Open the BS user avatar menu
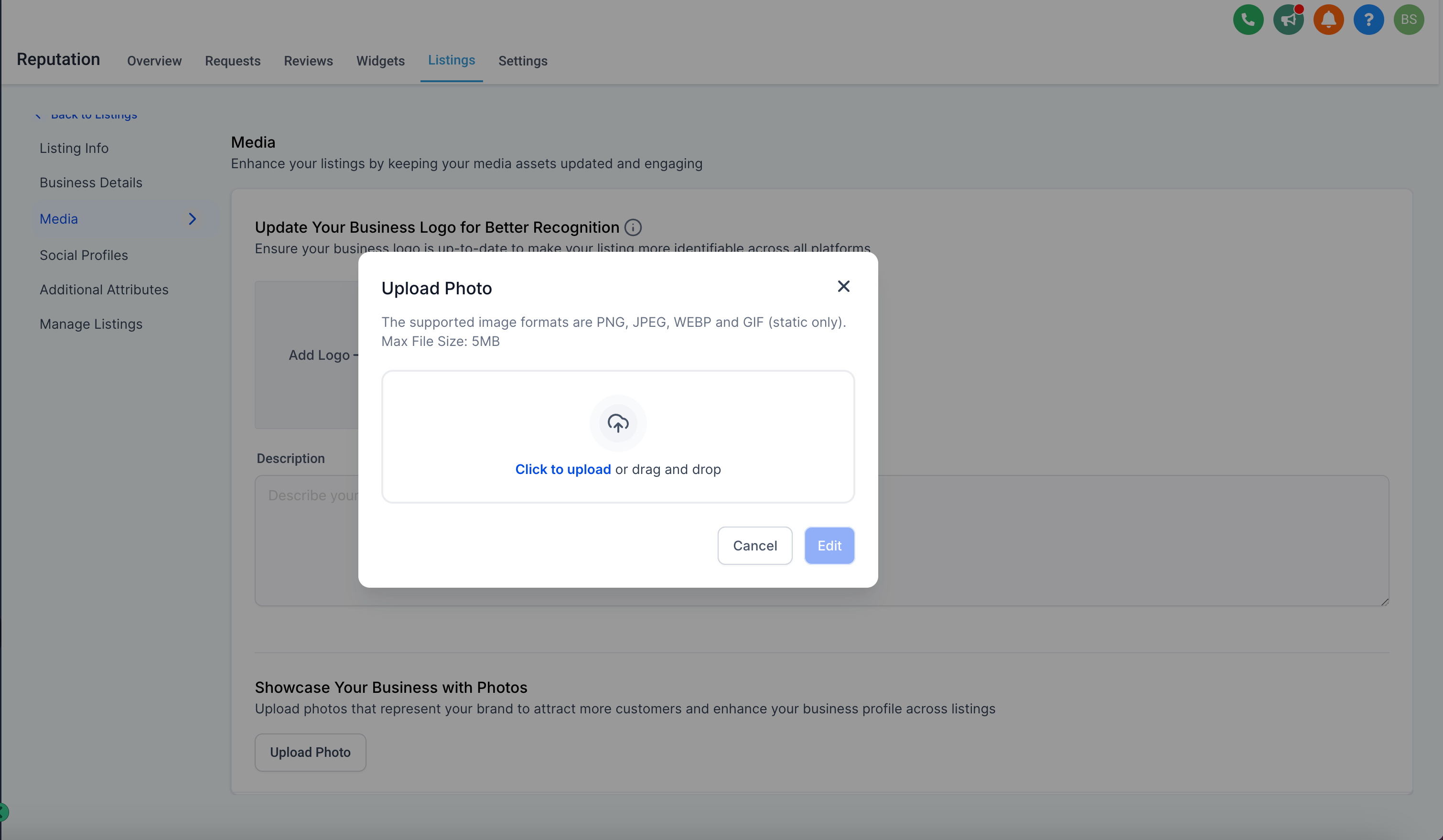1443x840 pixels. click(x=1408, y=20)
